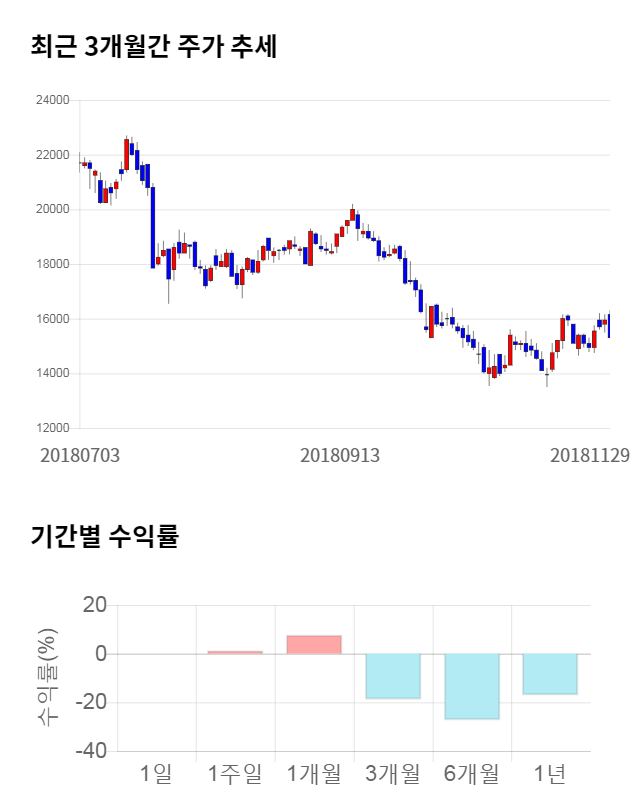
Task: Click the 16000 price axis label
Action: pyautogui.click(x=52, y=319)
